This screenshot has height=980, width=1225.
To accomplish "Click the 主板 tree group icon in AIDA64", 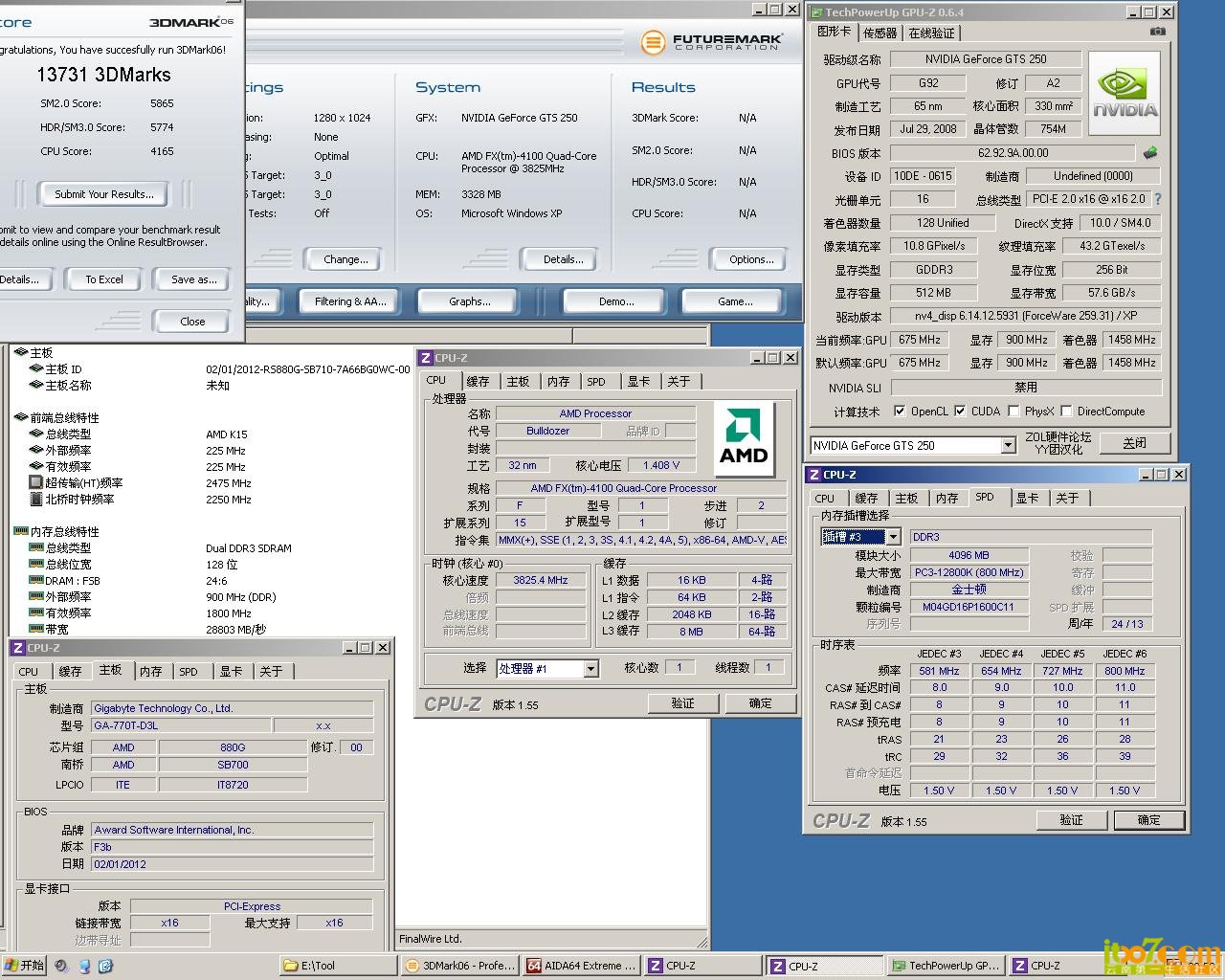I will click(x=20, y=352).
